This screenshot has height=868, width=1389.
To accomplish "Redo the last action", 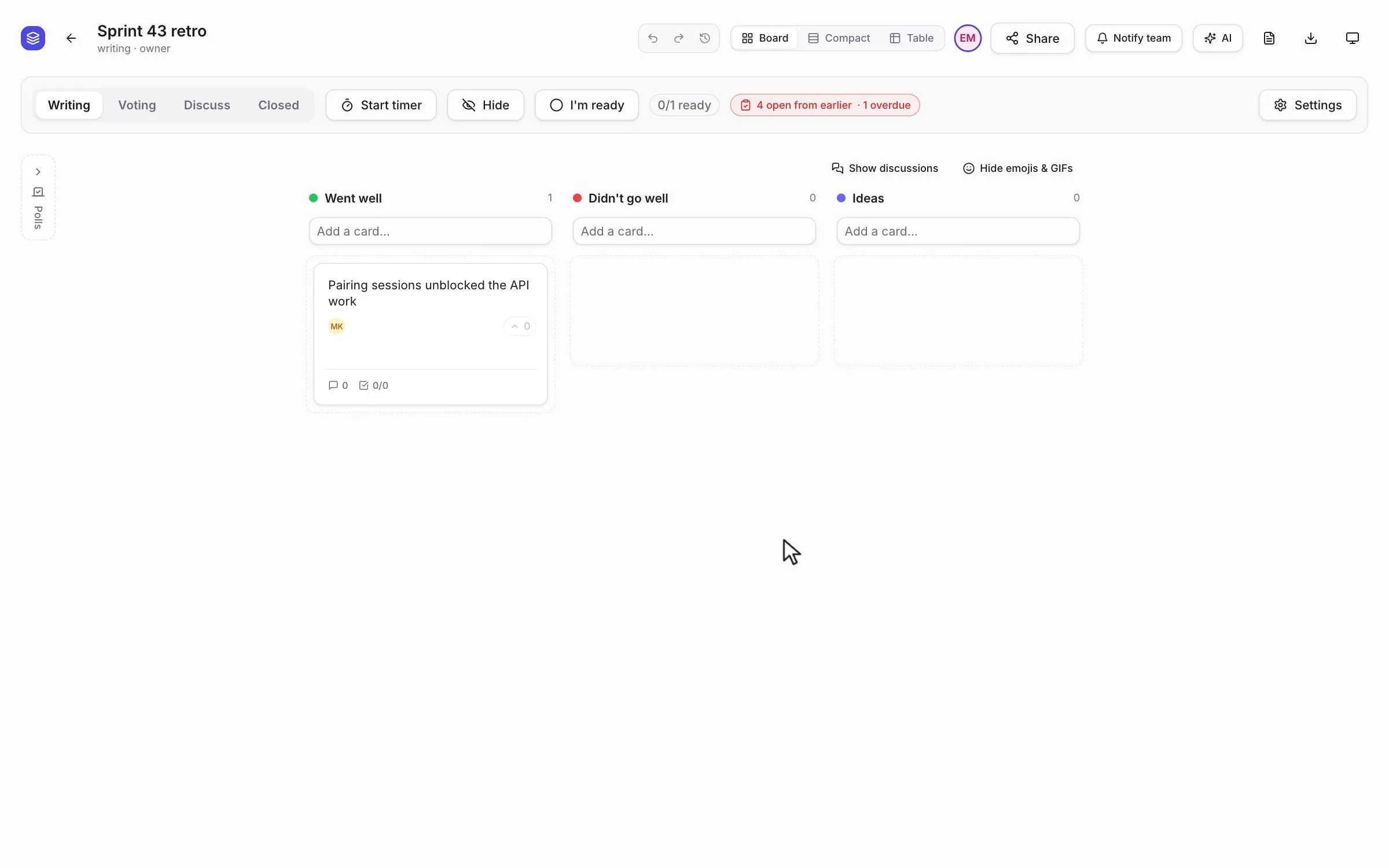I will (679, 38).
